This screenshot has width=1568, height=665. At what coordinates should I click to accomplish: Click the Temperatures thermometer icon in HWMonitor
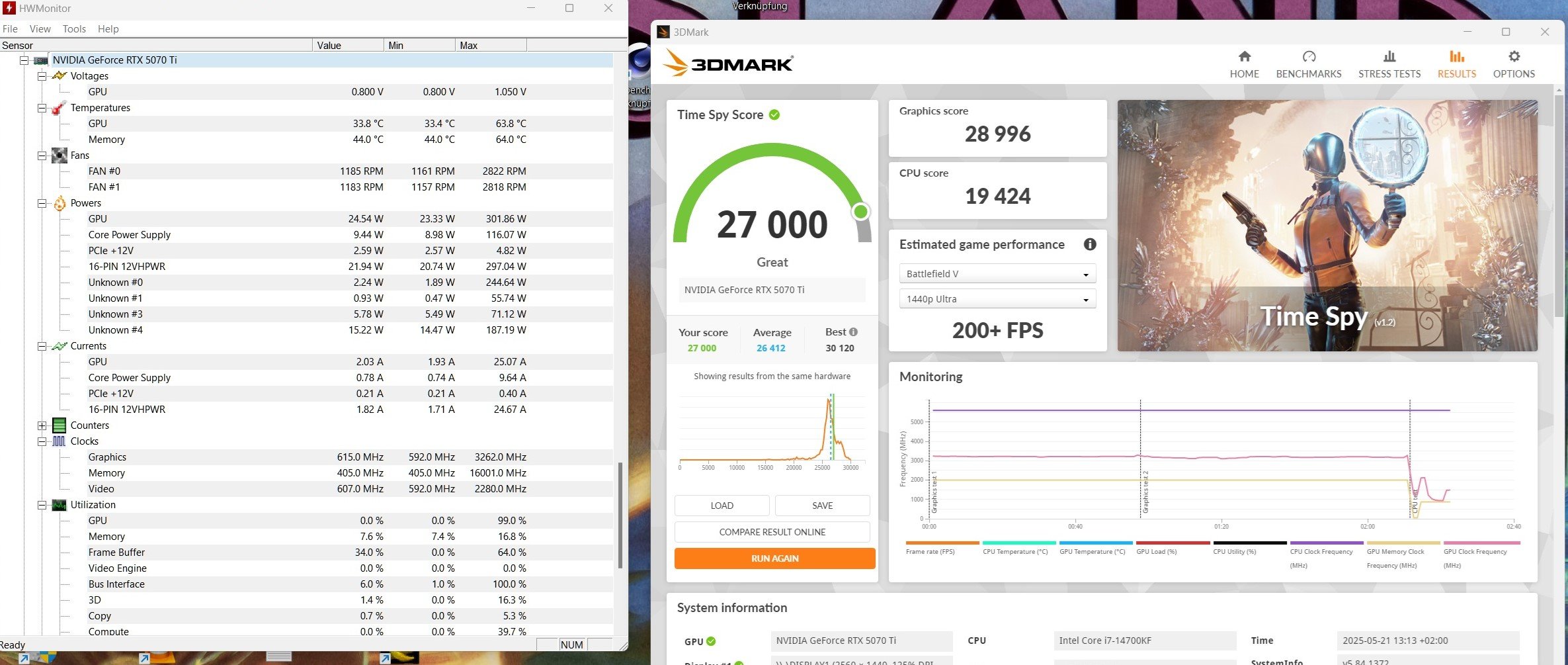[x=60, y=108]
